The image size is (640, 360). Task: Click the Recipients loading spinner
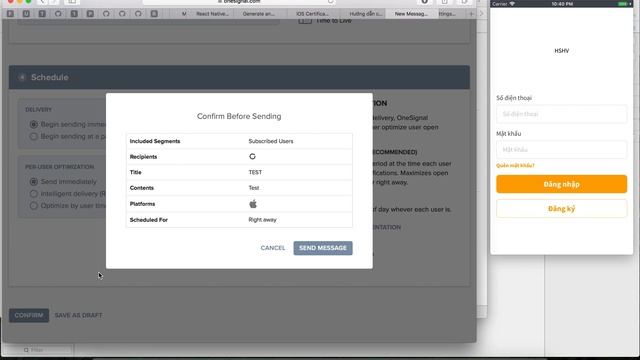point(252,156)
